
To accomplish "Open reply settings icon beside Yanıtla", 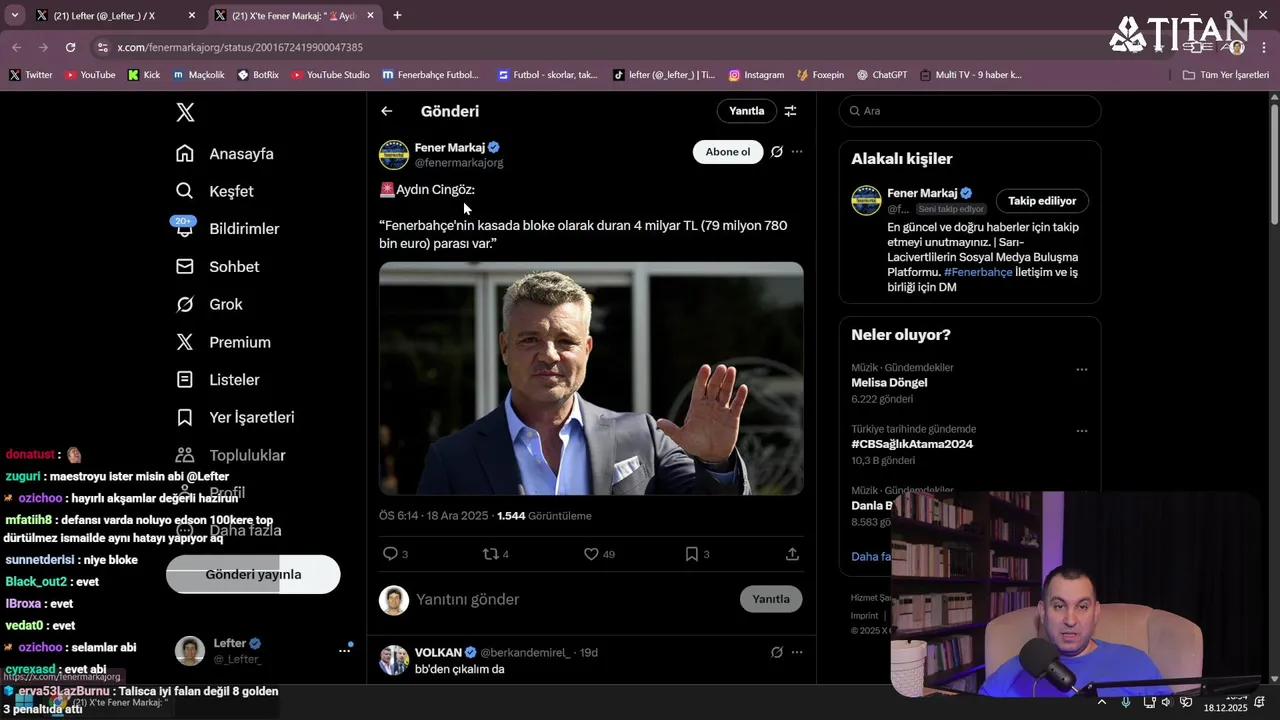I will 790,111.
